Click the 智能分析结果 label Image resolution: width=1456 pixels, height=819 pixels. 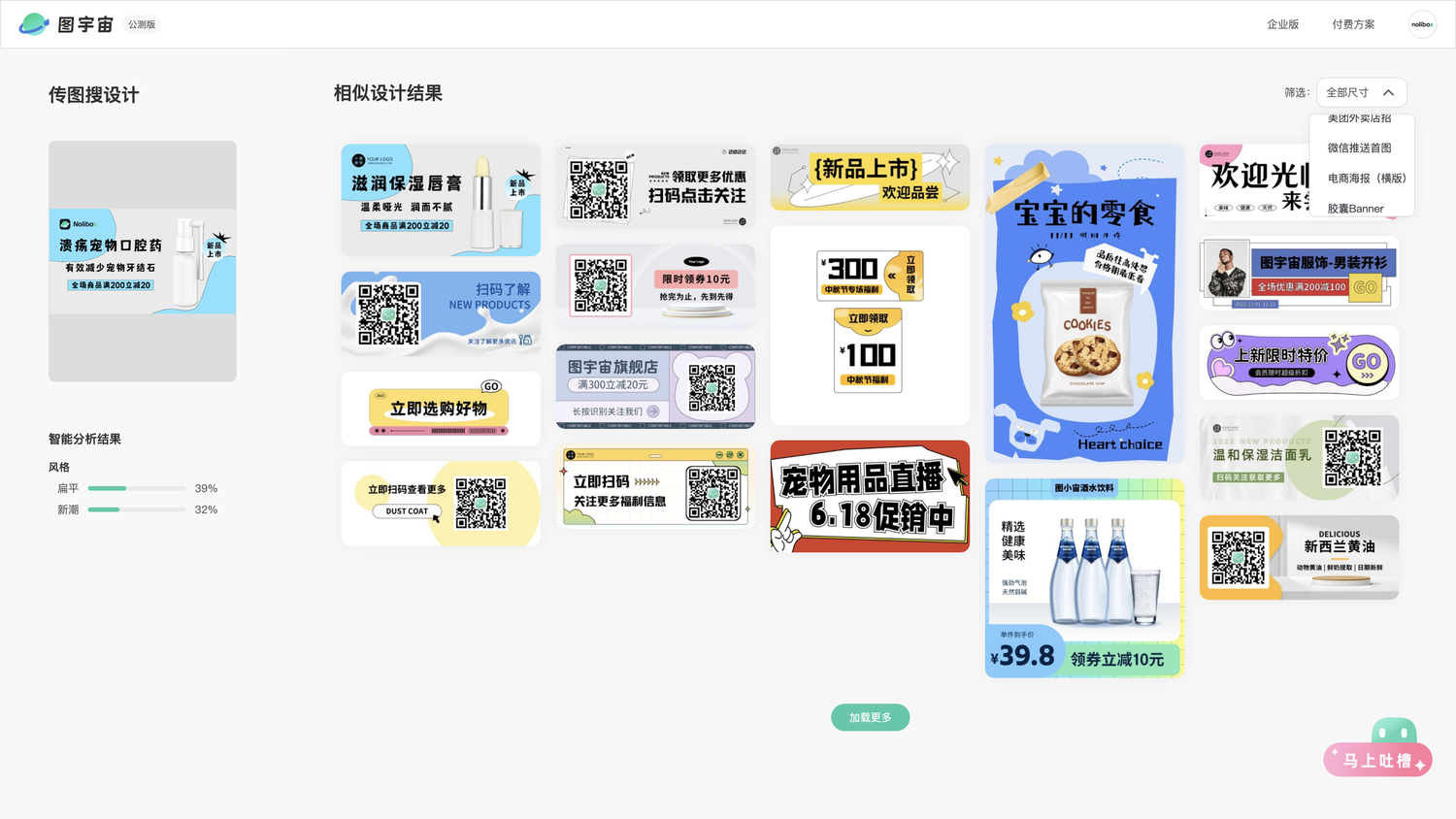pos(84,440)
